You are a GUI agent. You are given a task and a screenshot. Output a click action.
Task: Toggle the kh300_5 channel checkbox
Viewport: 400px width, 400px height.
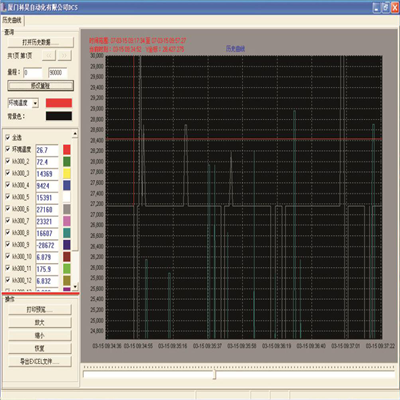pos(8,197)
